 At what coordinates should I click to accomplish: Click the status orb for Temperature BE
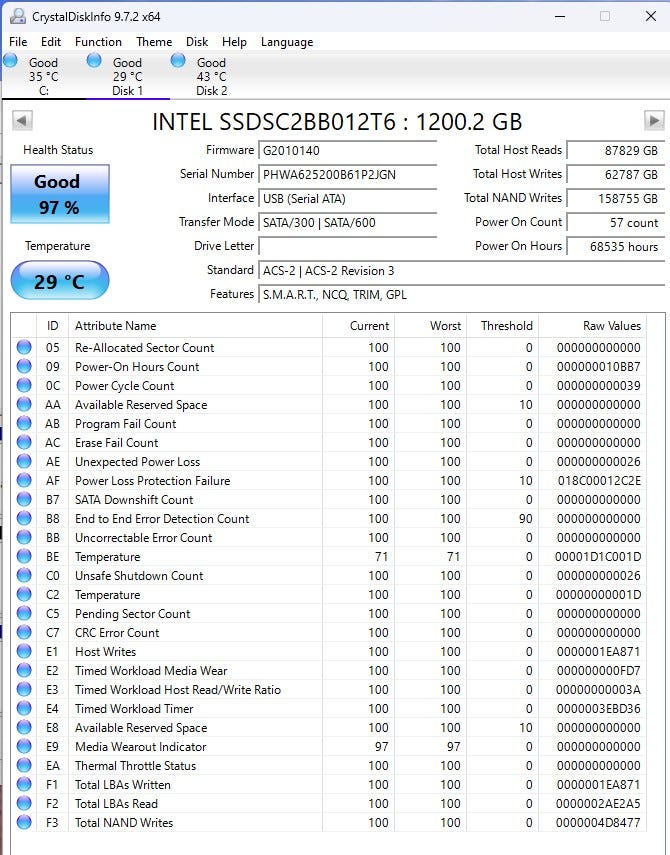coord(24,557)
